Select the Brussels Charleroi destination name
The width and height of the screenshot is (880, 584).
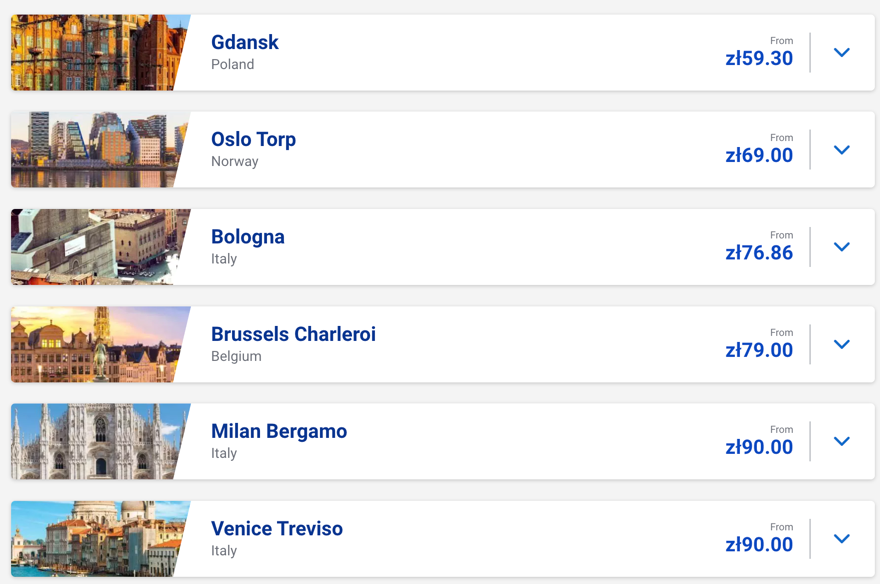[293, 334]
